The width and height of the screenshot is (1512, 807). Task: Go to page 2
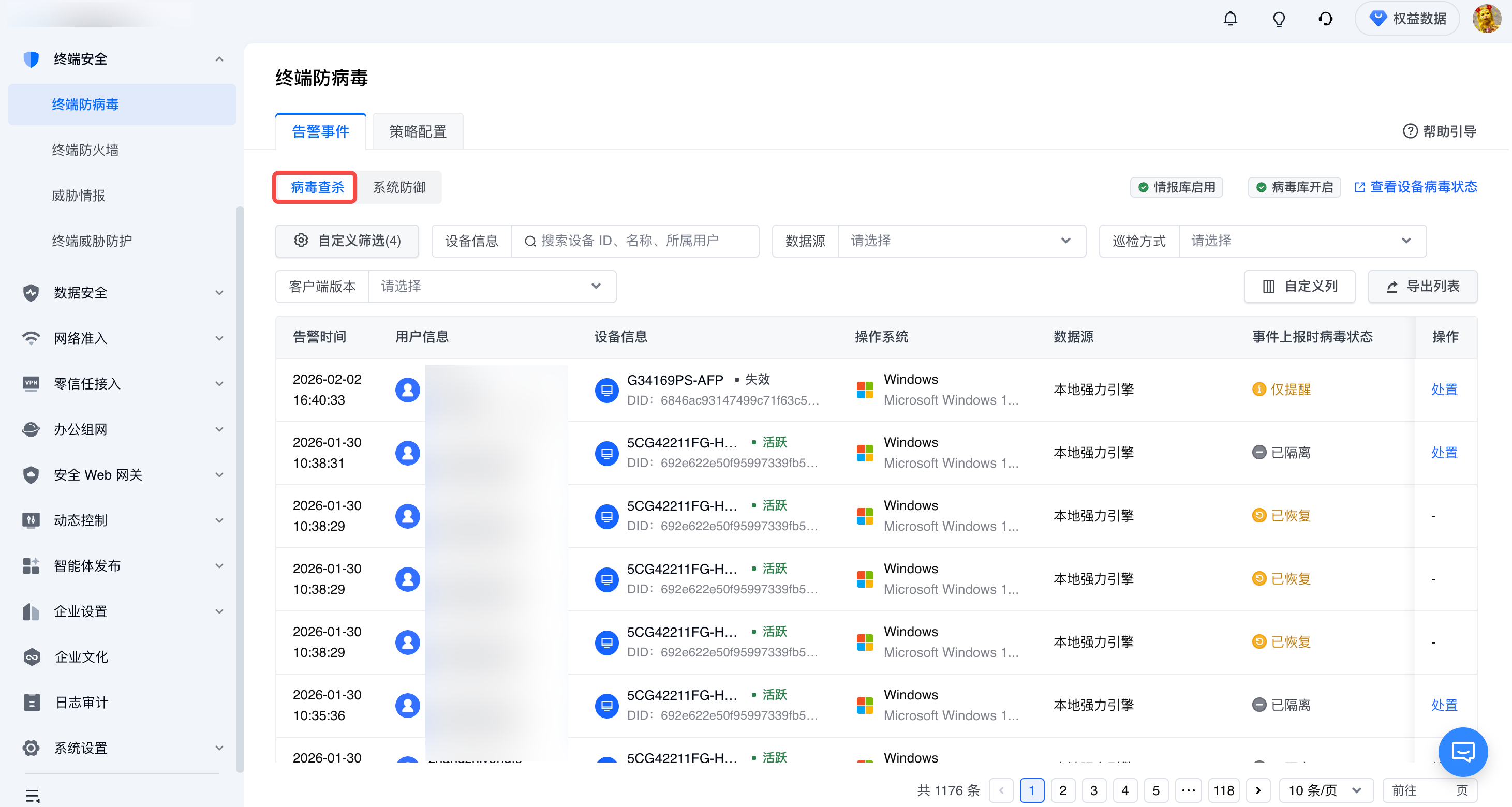click(1062, 790)
